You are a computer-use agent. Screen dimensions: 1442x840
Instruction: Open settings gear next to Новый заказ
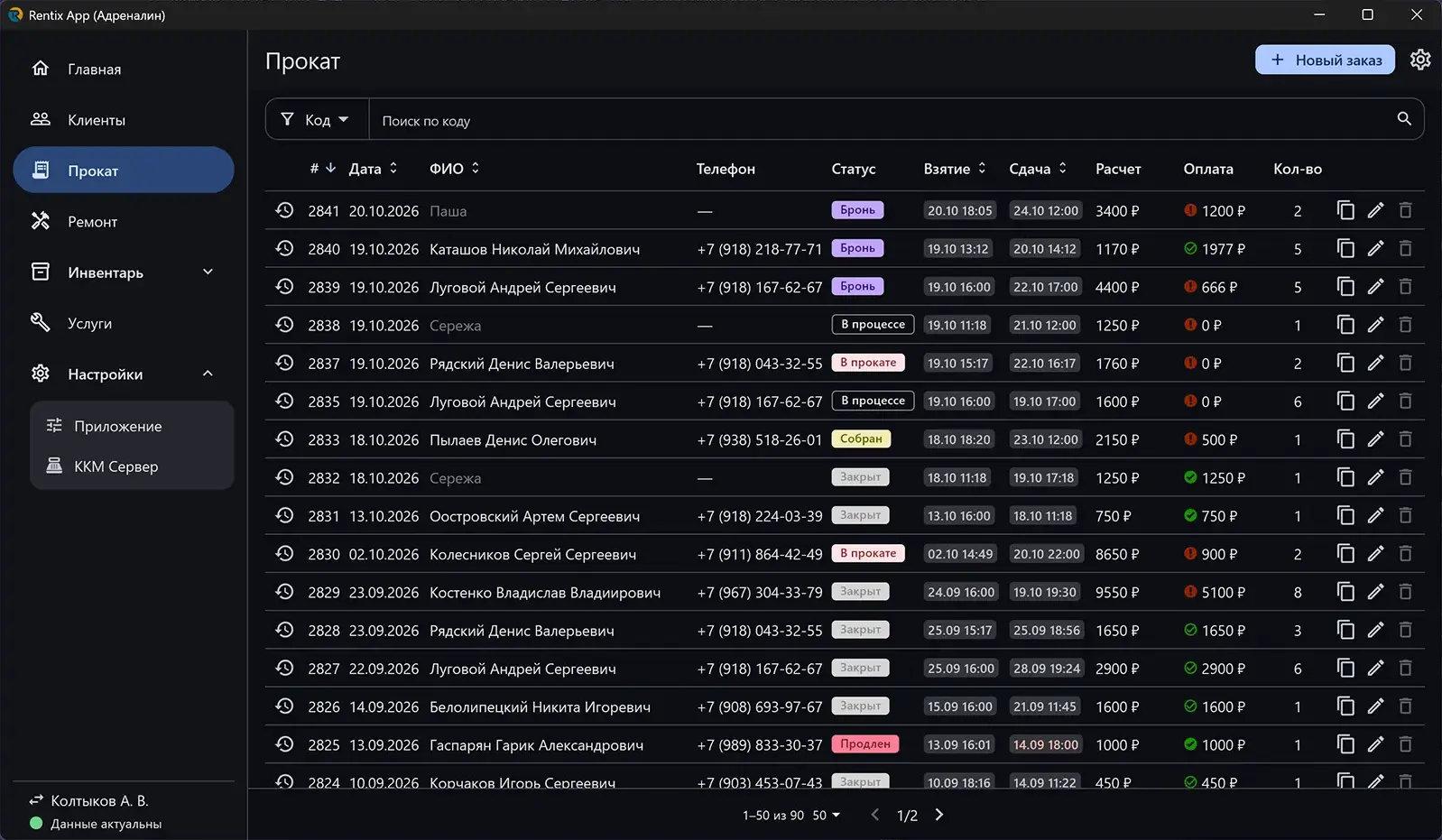[x=1420, y=60]
